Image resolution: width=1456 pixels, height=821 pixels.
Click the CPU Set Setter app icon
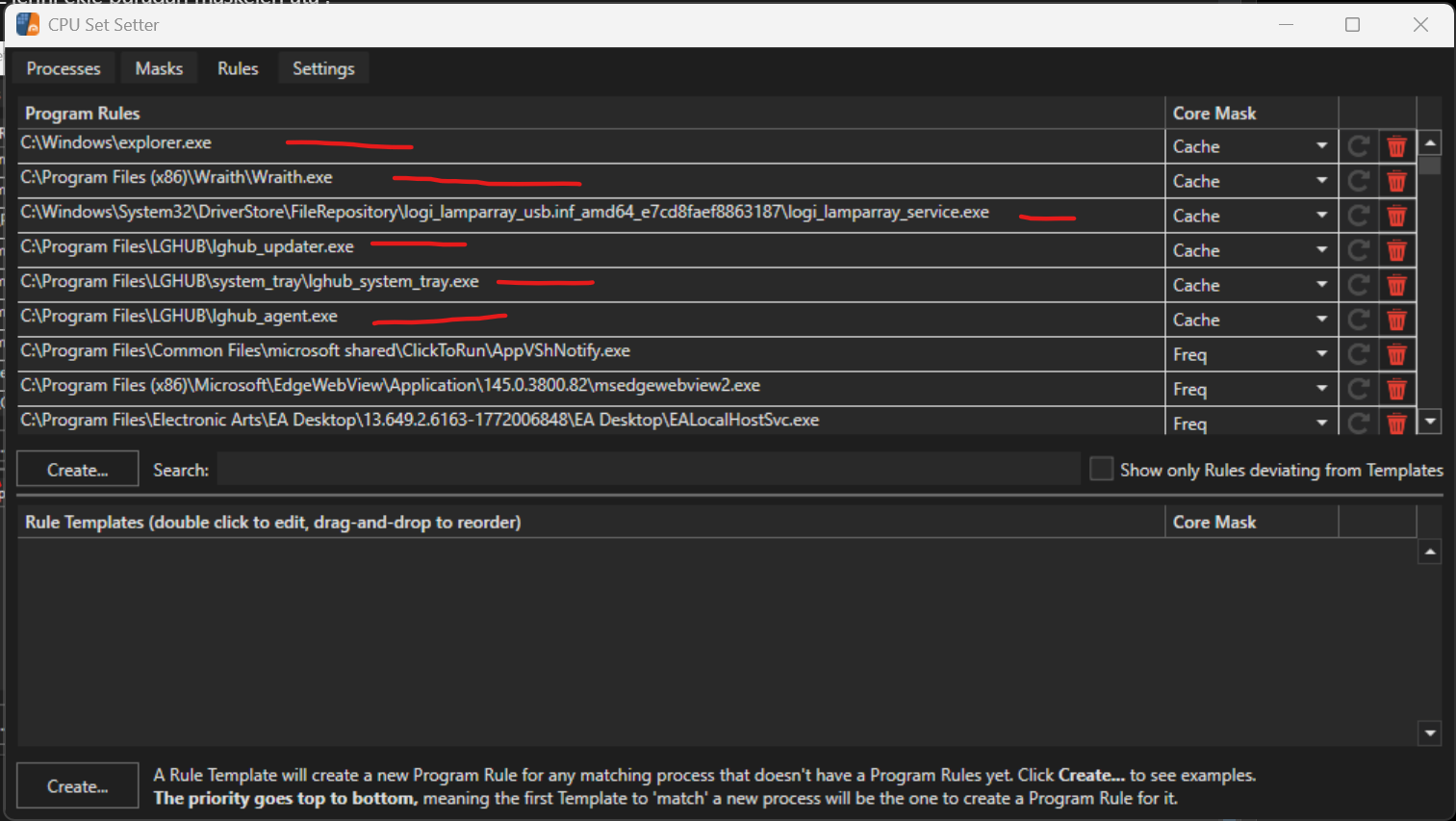[x=28, y=24]
